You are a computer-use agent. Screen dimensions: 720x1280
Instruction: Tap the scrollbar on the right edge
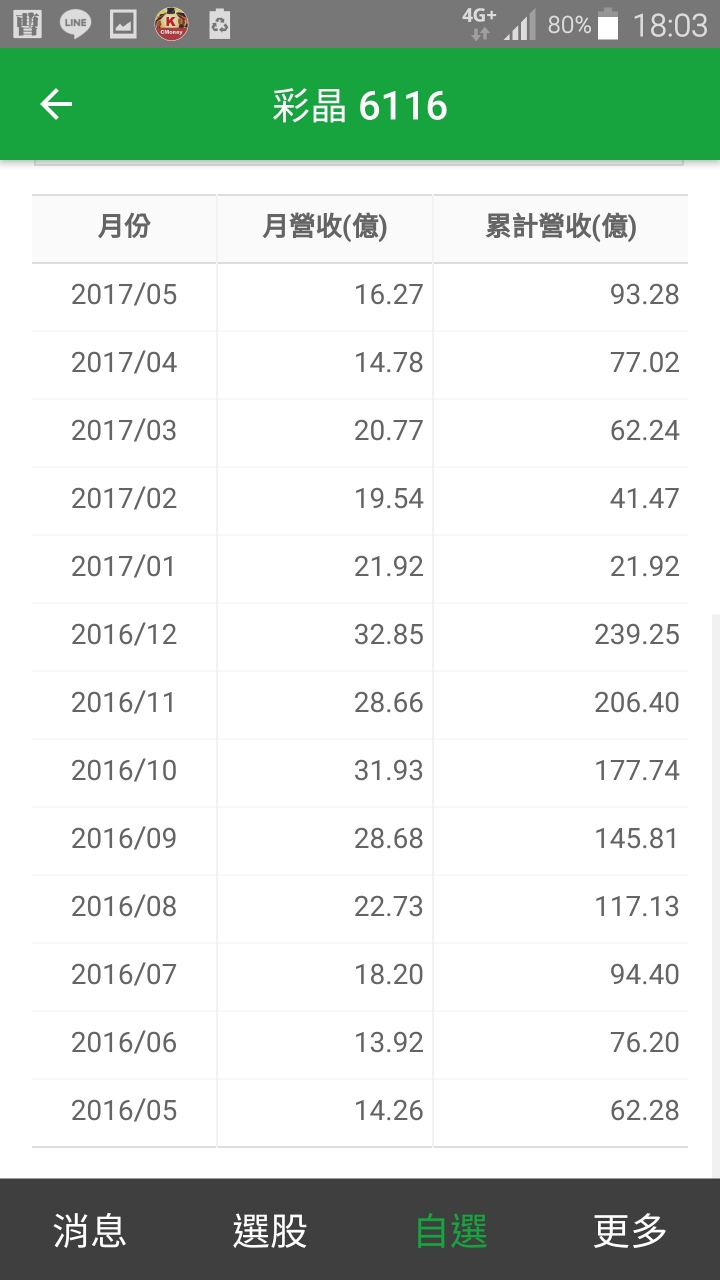tap(715, 895)
